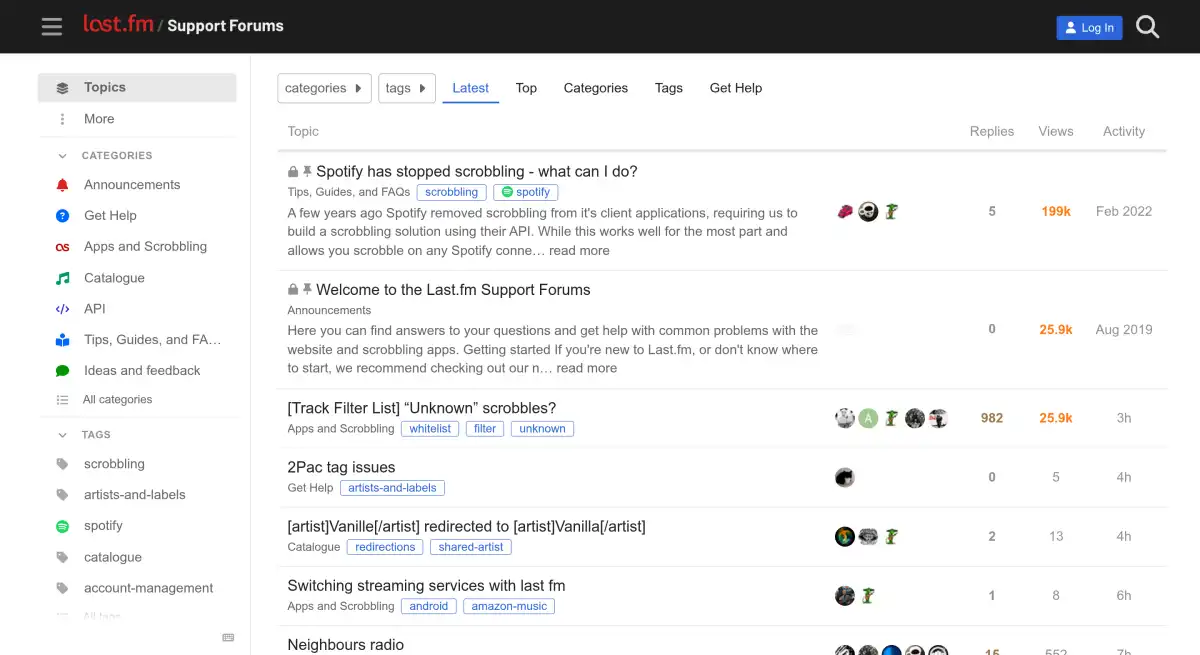Open the Announcements category in the sidebar
The image size is (1200, 655).
coord(132,185)
